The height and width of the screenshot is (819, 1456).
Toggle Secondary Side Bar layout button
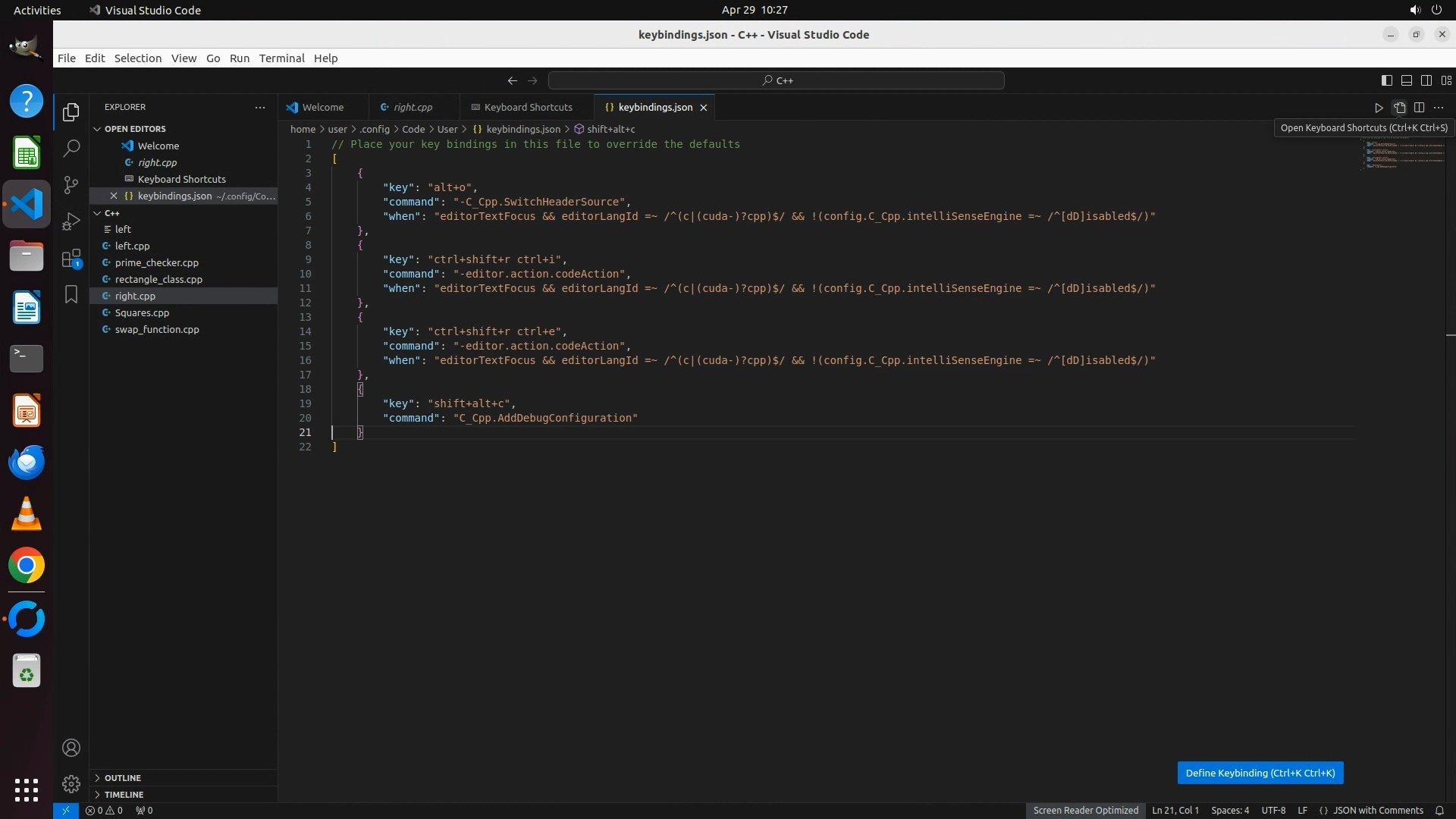[x=1426, y=80]
